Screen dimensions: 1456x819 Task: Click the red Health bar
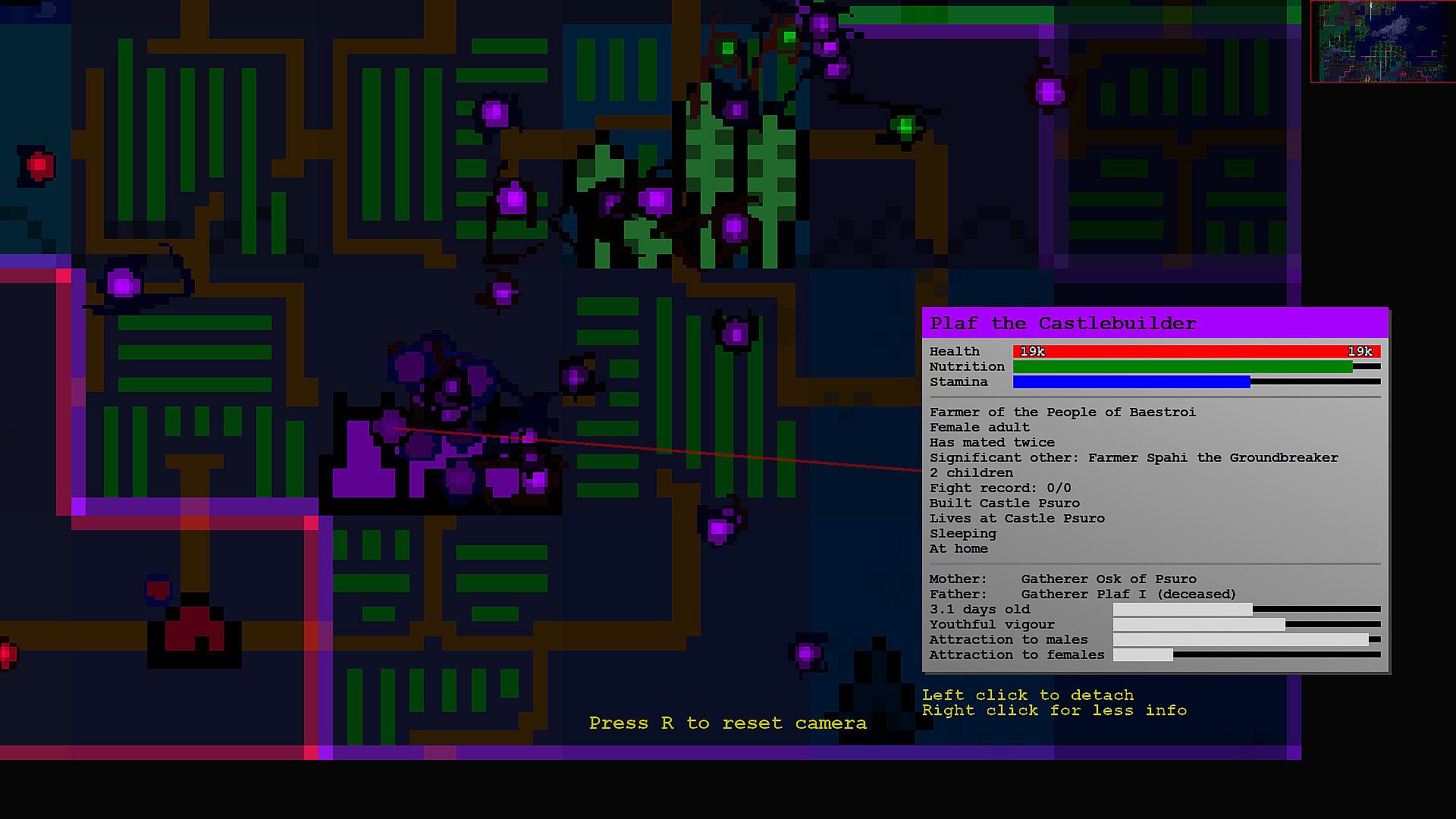point(1196,351)
